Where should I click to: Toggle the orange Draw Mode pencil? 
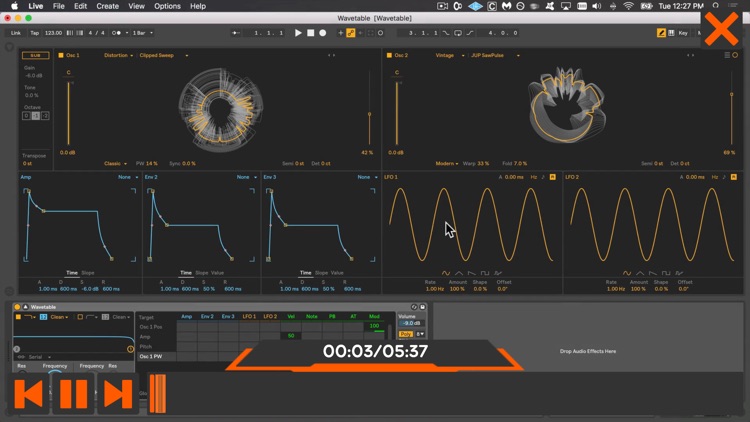coord(661,33)
